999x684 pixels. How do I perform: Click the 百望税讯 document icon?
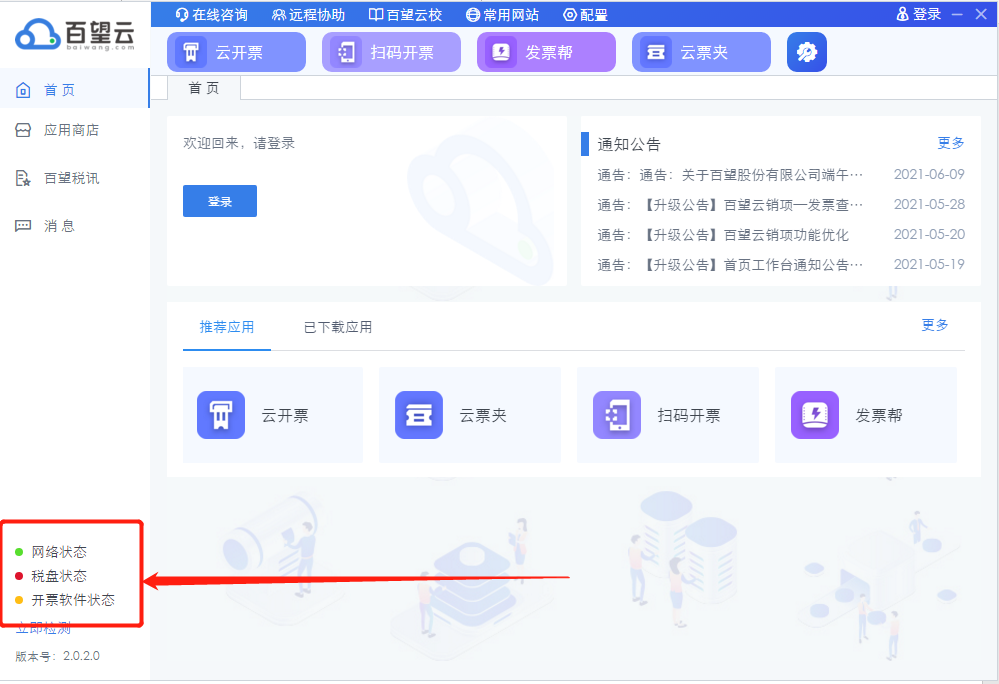[x=23, y=178]
